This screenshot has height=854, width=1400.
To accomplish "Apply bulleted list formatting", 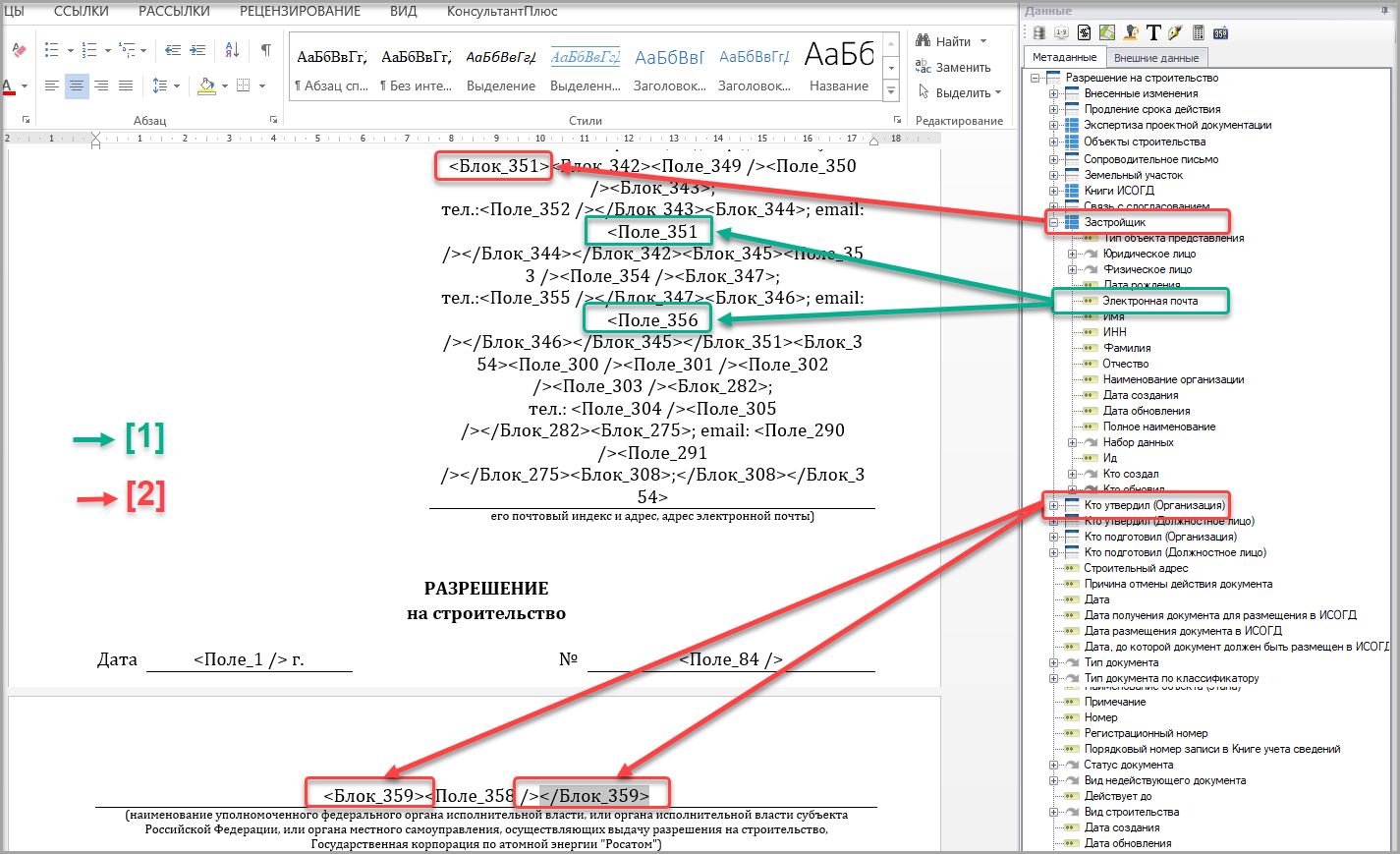I will (x=51, y=50).
